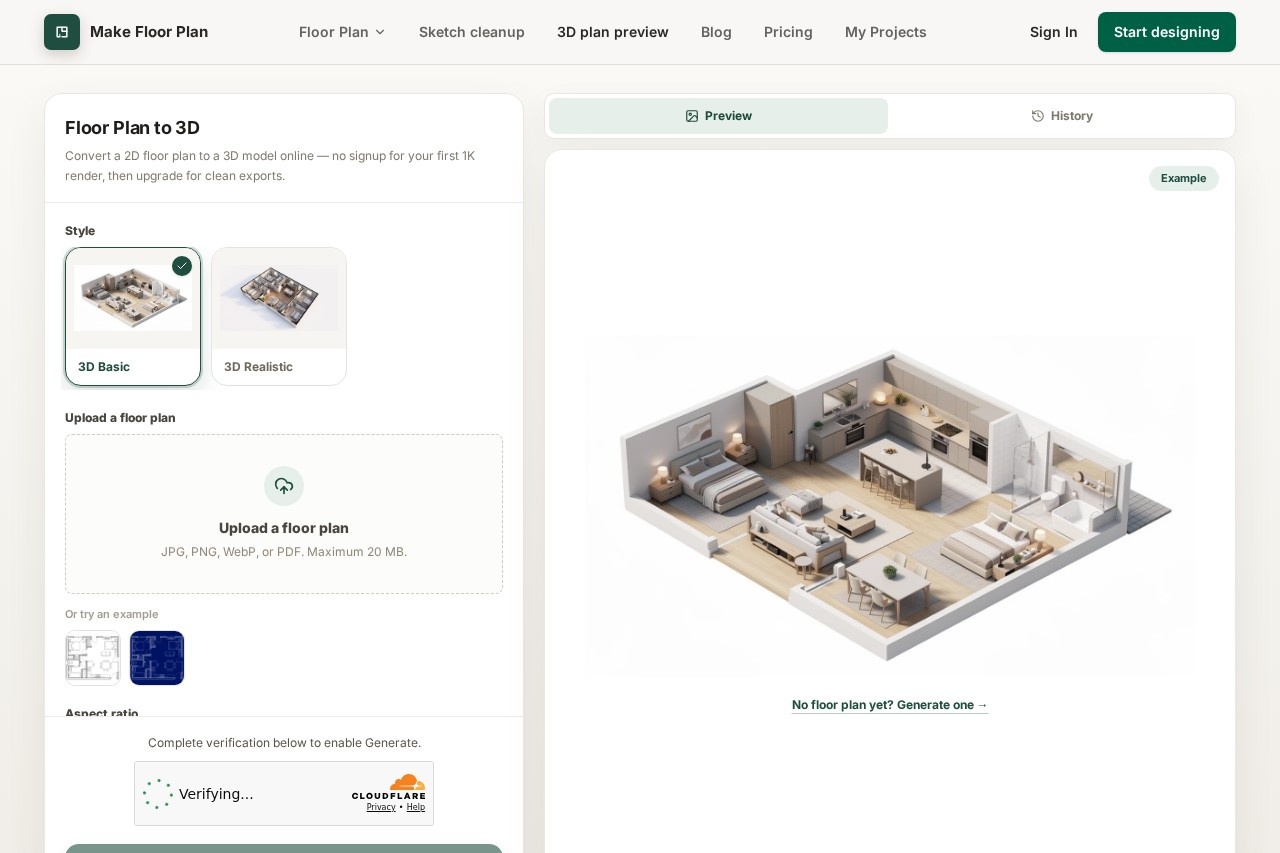Viewport: 1280px width, 853px height.
Task: Click the Start designing button
Action: pyautogui.click(x=1167, y=32)
